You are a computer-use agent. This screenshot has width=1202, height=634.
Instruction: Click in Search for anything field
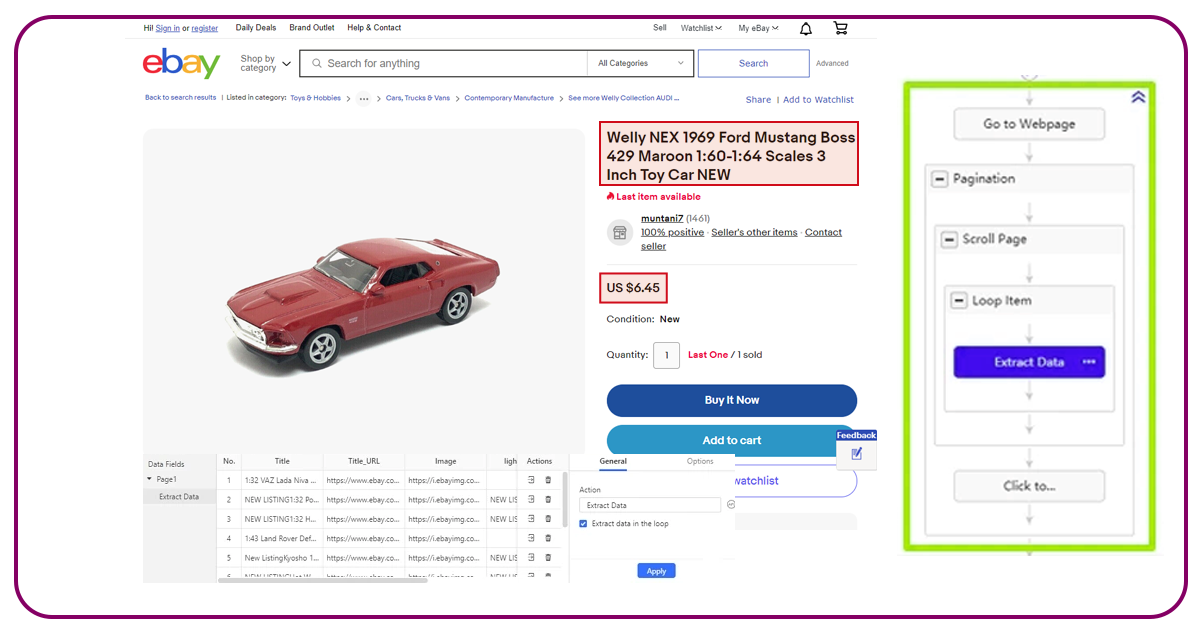443,63
